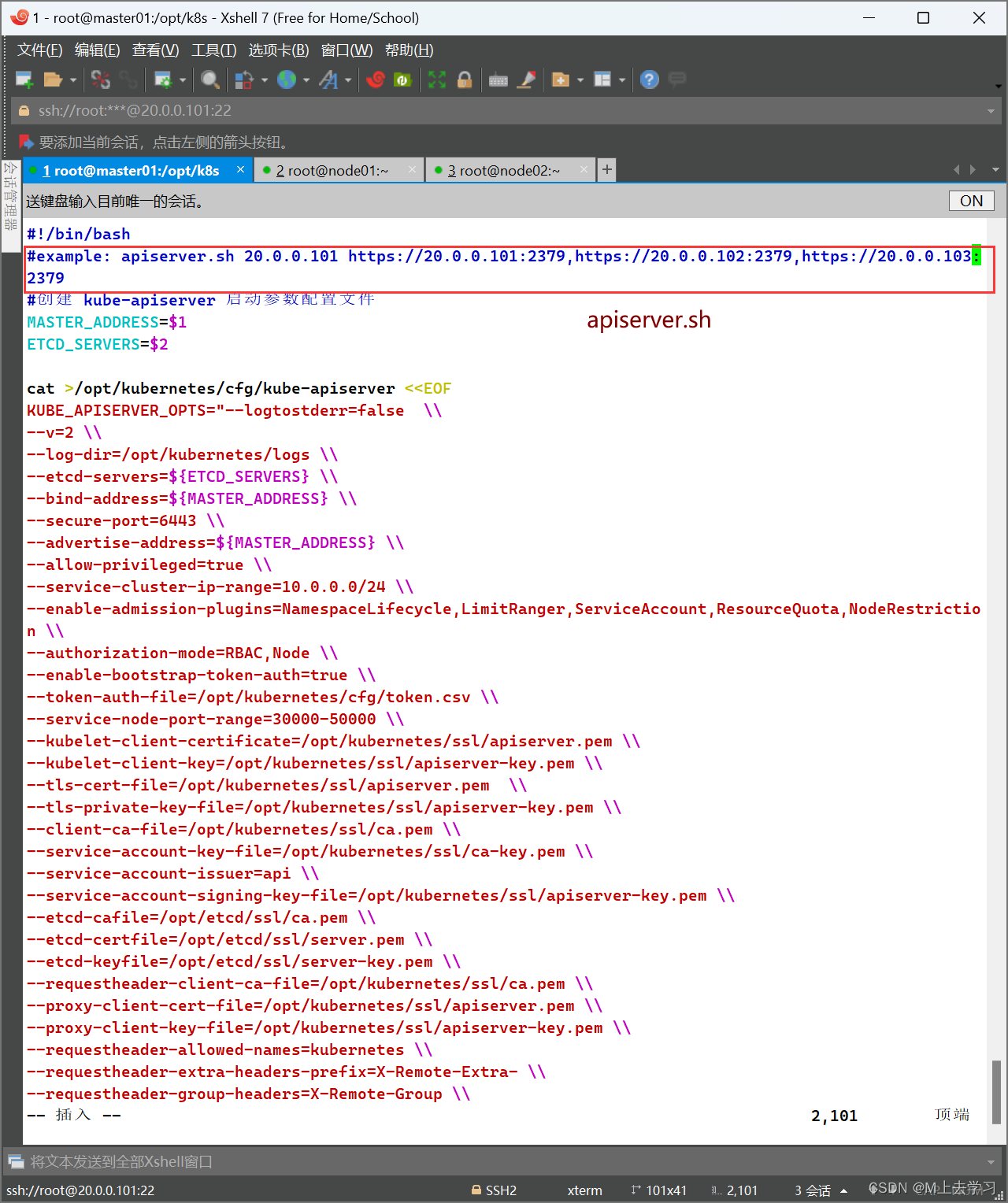
Task: Expand the layout icon dropdown arrow
Action: (622, 80)
